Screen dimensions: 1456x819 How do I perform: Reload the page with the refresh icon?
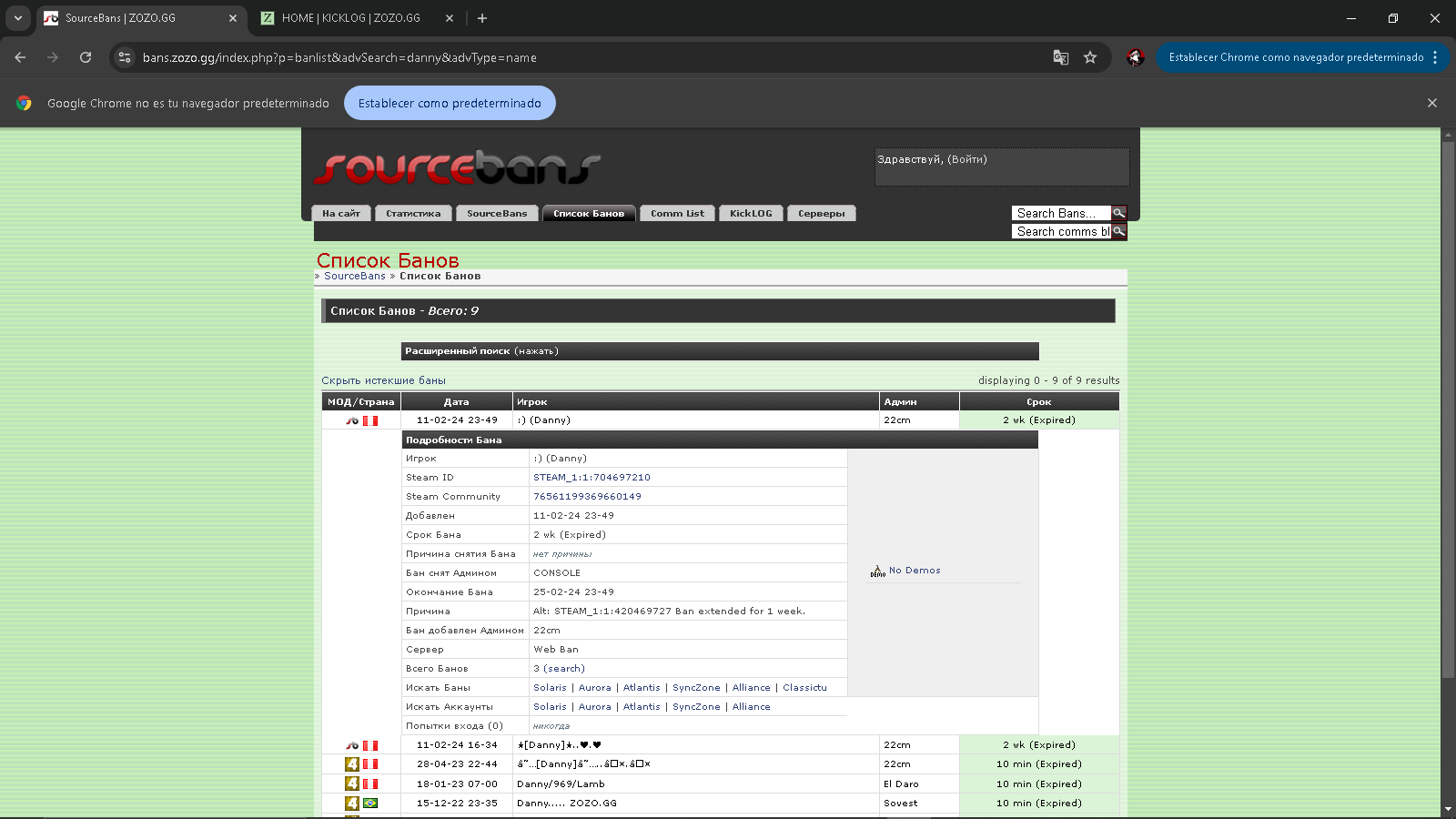tap(86, 57)
